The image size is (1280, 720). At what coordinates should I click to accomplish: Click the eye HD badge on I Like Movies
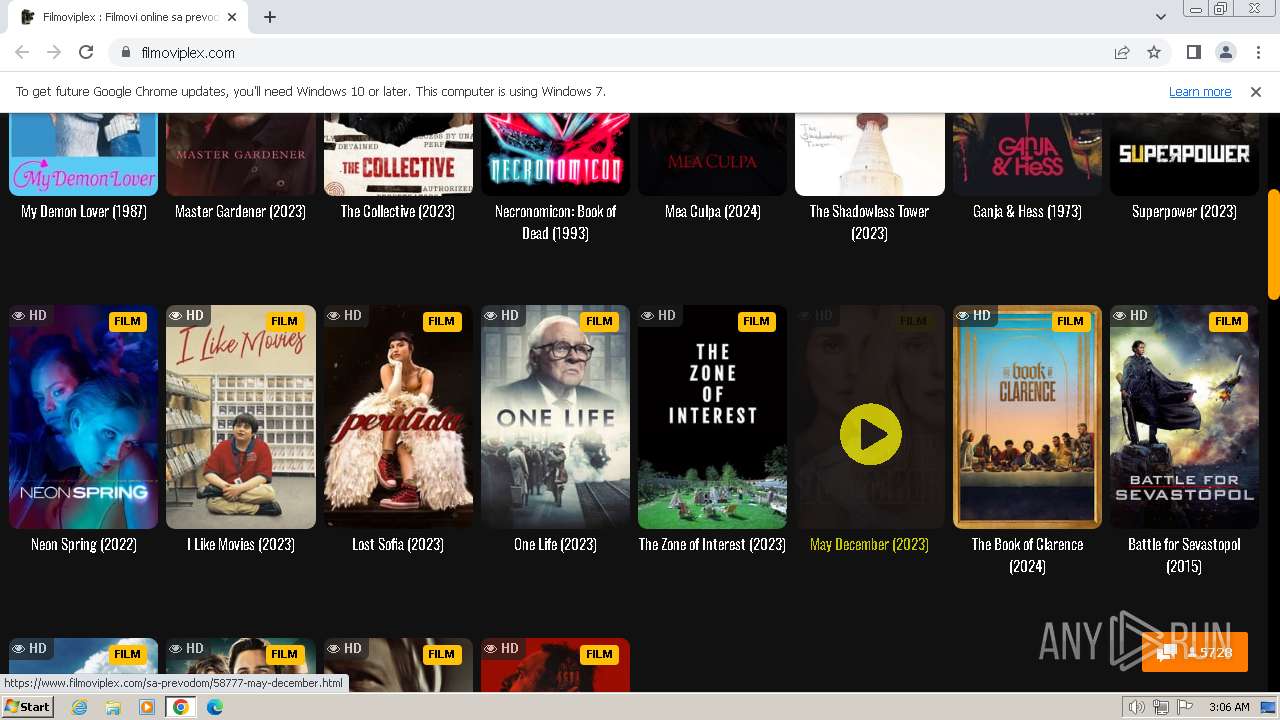pyautogui.click(x=186, y=315)
